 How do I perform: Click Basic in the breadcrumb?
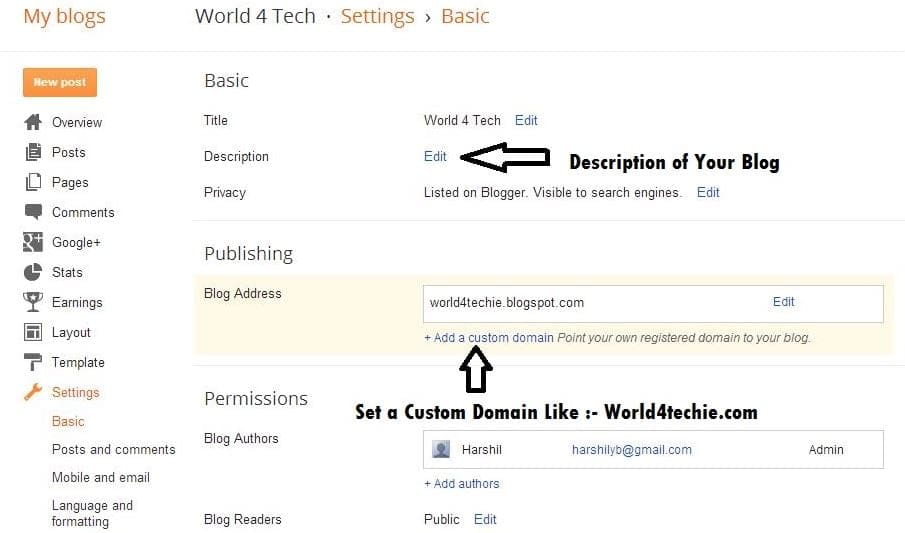point(465,16)
